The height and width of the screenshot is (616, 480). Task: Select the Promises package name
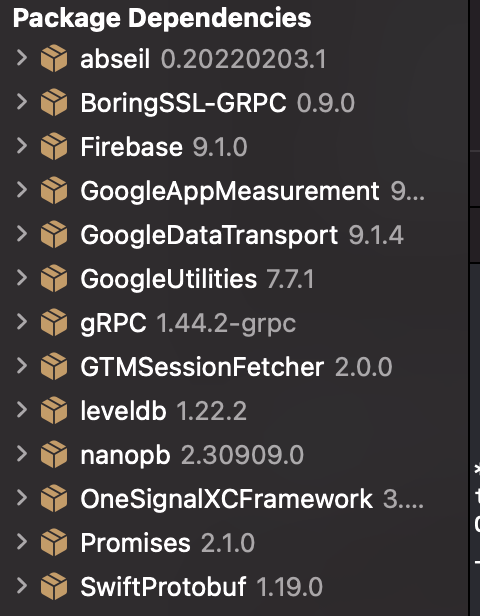136,543
